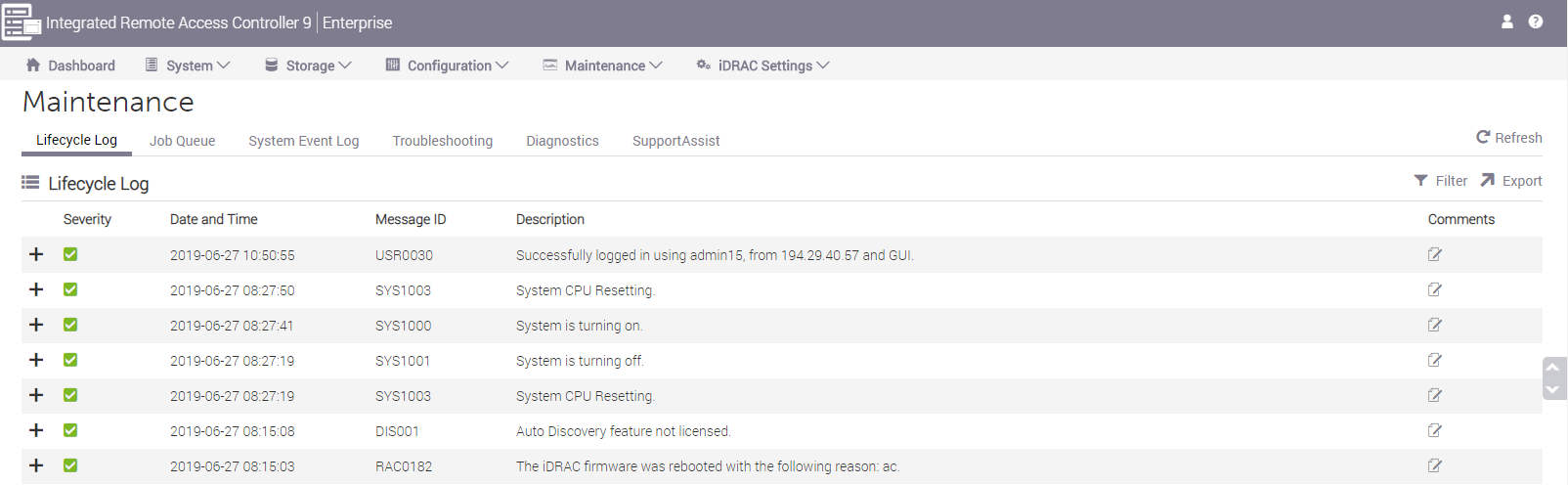Click severity status of SYS1001 entry
This screenshot has height=485, width=1568.
(70, 360)
